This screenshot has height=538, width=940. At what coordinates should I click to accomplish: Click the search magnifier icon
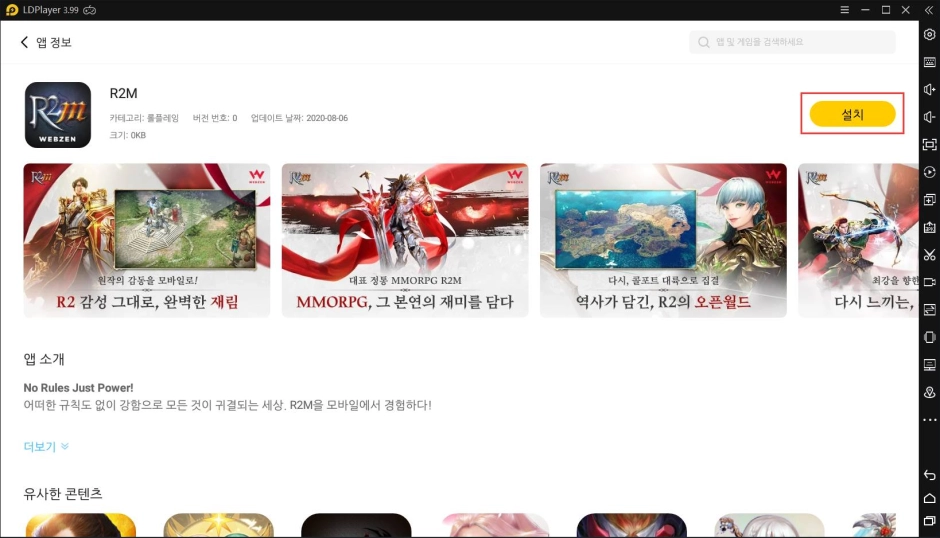[x=704, y=42]
